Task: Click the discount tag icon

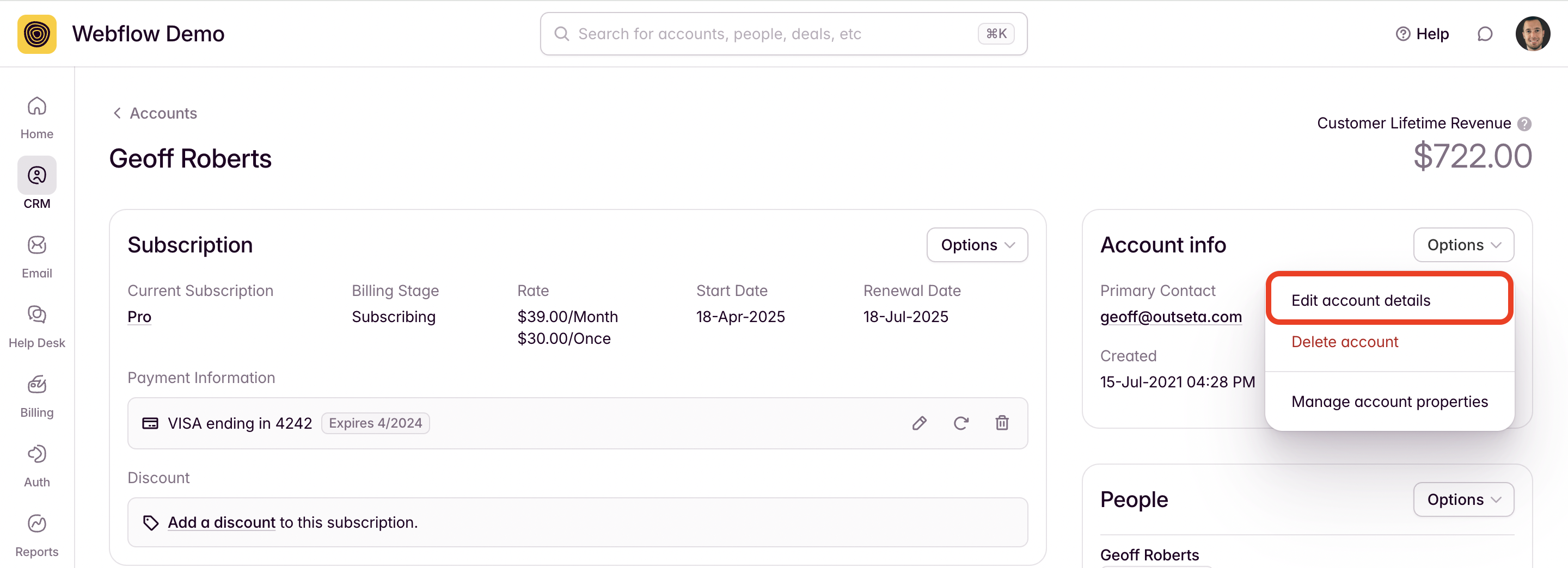Action: click(x=150, y=522)
